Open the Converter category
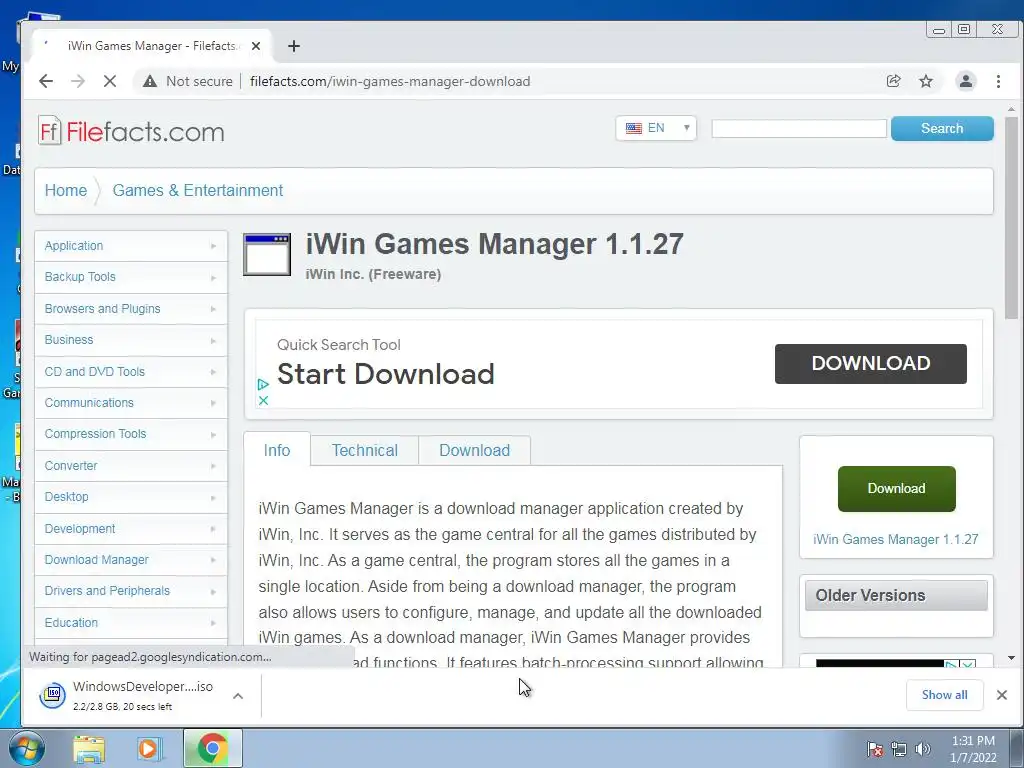The height and width of the screenshot is (768, 1024). [71, 466]
